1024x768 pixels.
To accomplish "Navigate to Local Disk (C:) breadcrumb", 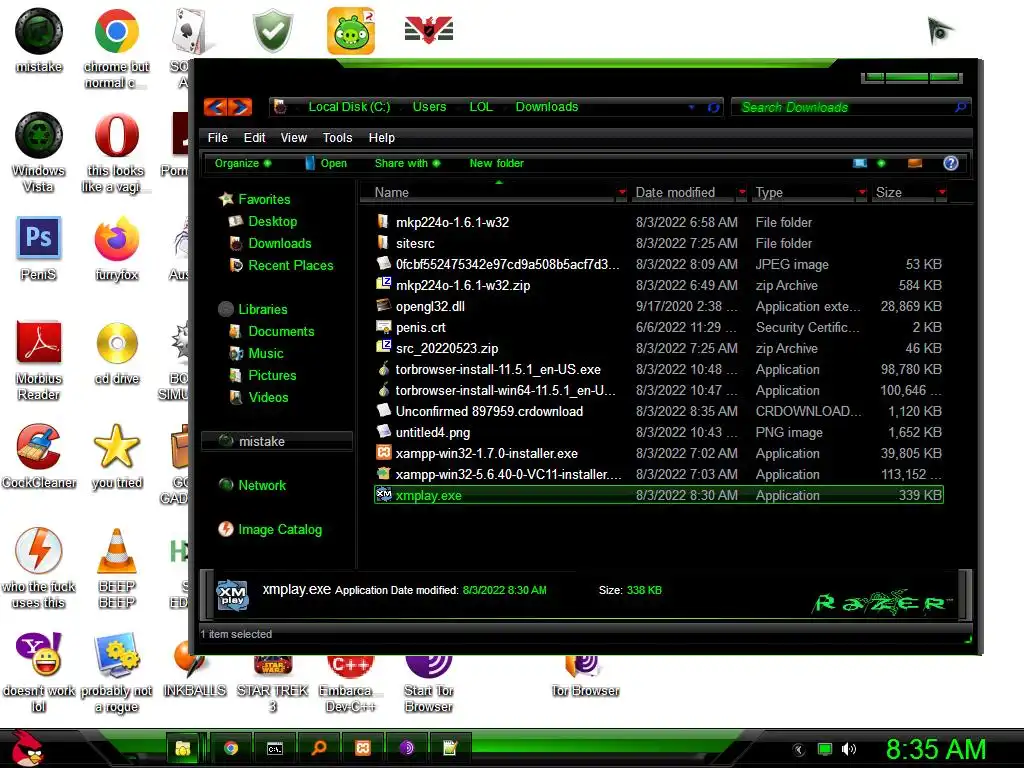I will 349,106.
